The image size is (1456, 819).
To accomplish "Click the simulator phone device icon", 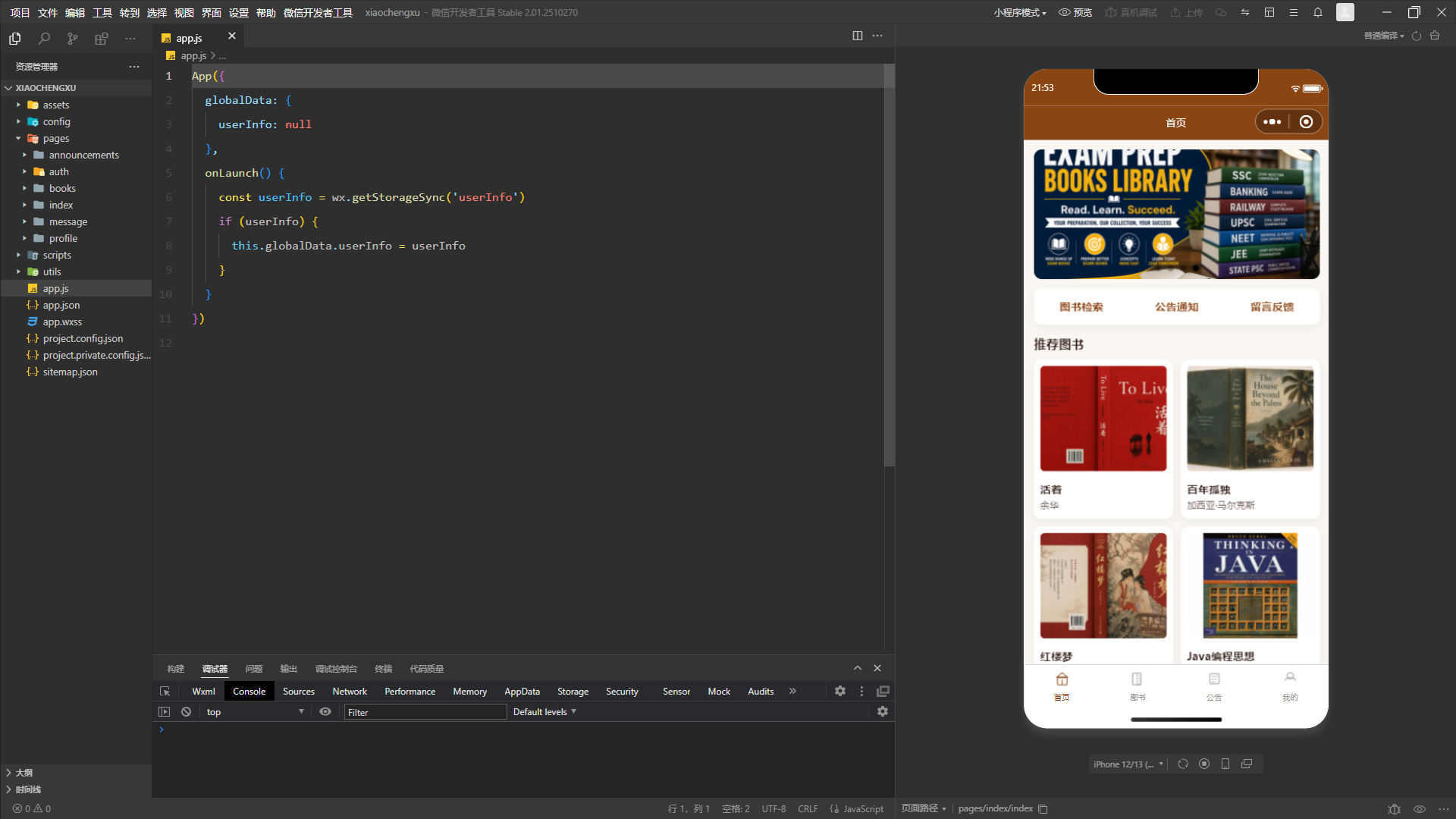I will (x=1225, y=764).
